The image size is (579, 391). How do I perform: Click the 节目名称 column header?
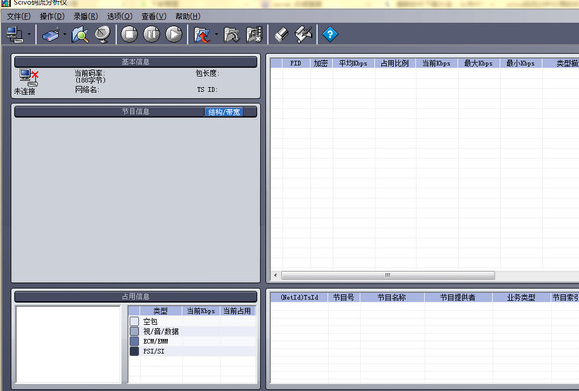pos(392,298)
